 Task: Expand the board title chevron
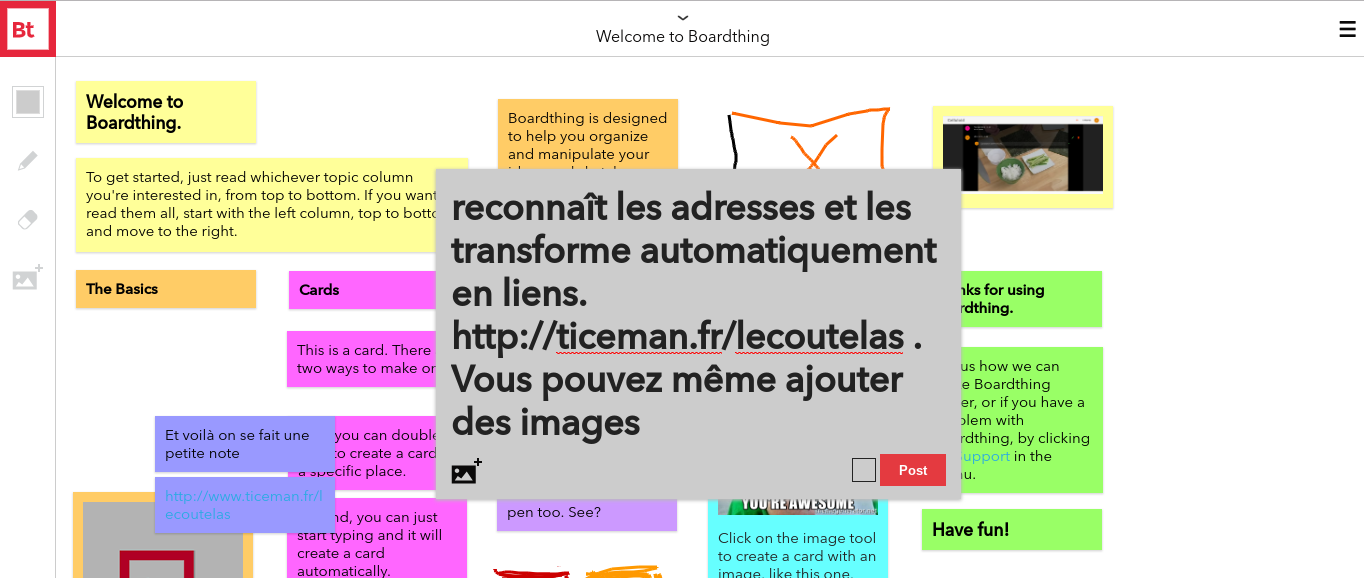click(683, 17)
